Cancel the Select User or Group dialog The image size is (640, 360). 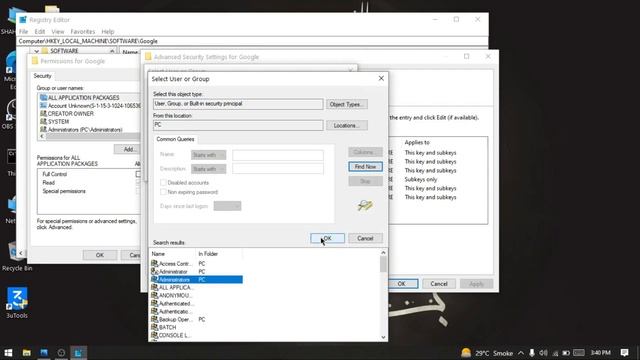pyautogui.click(x=365, y=238)
